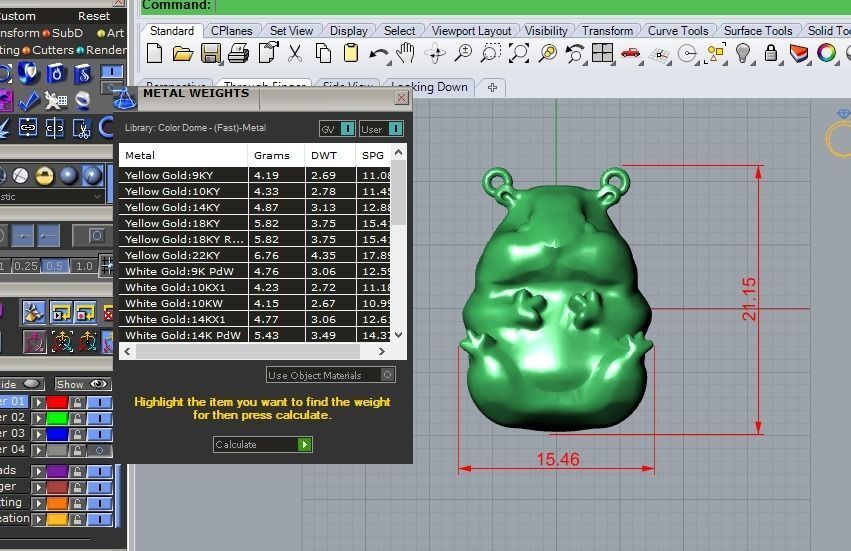
Task: Expand layer 04 arrow
Action: point(38,450)
